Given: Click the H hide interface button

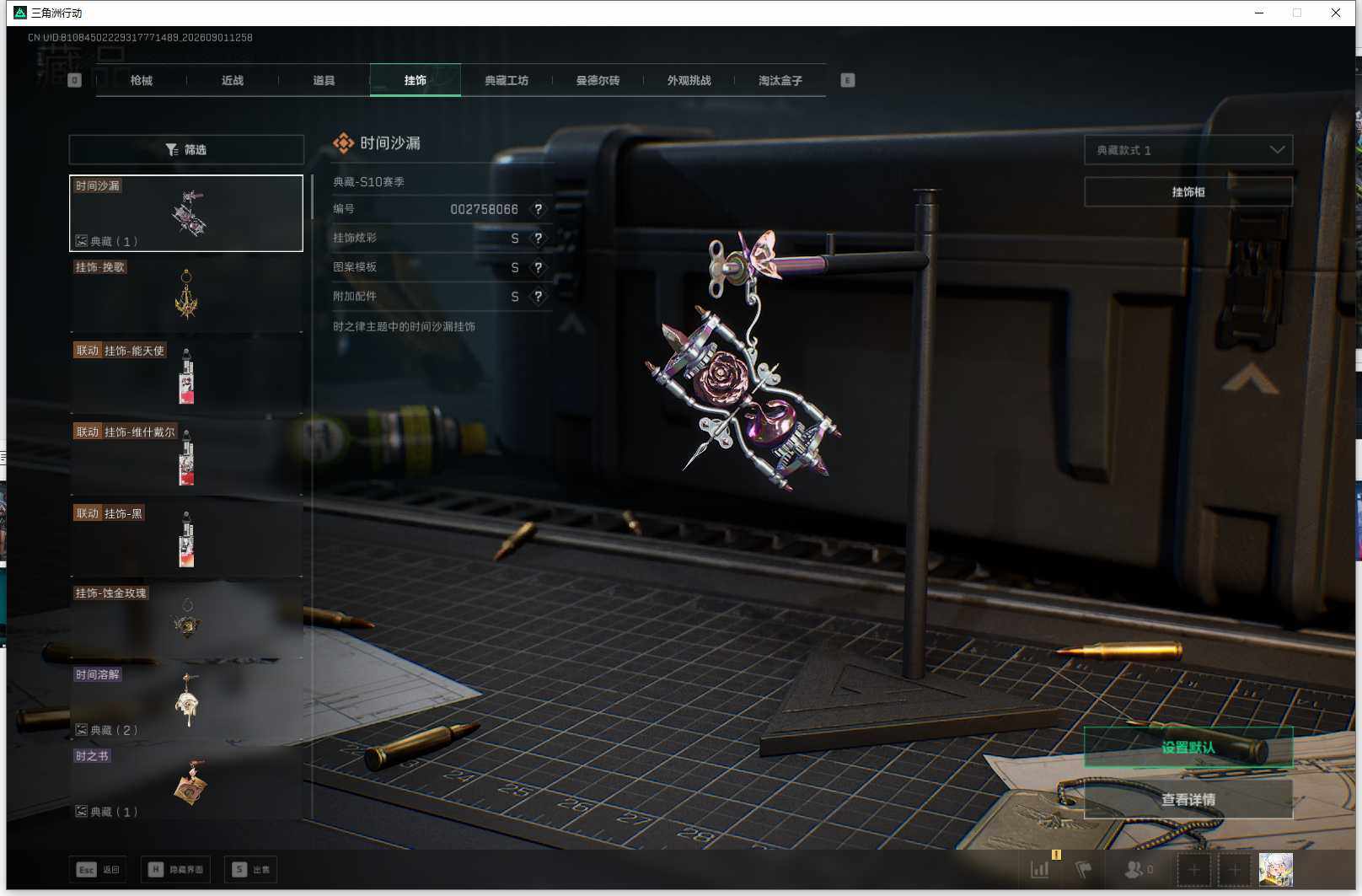Looking at the screenshot, I should [x=175, y=869].
